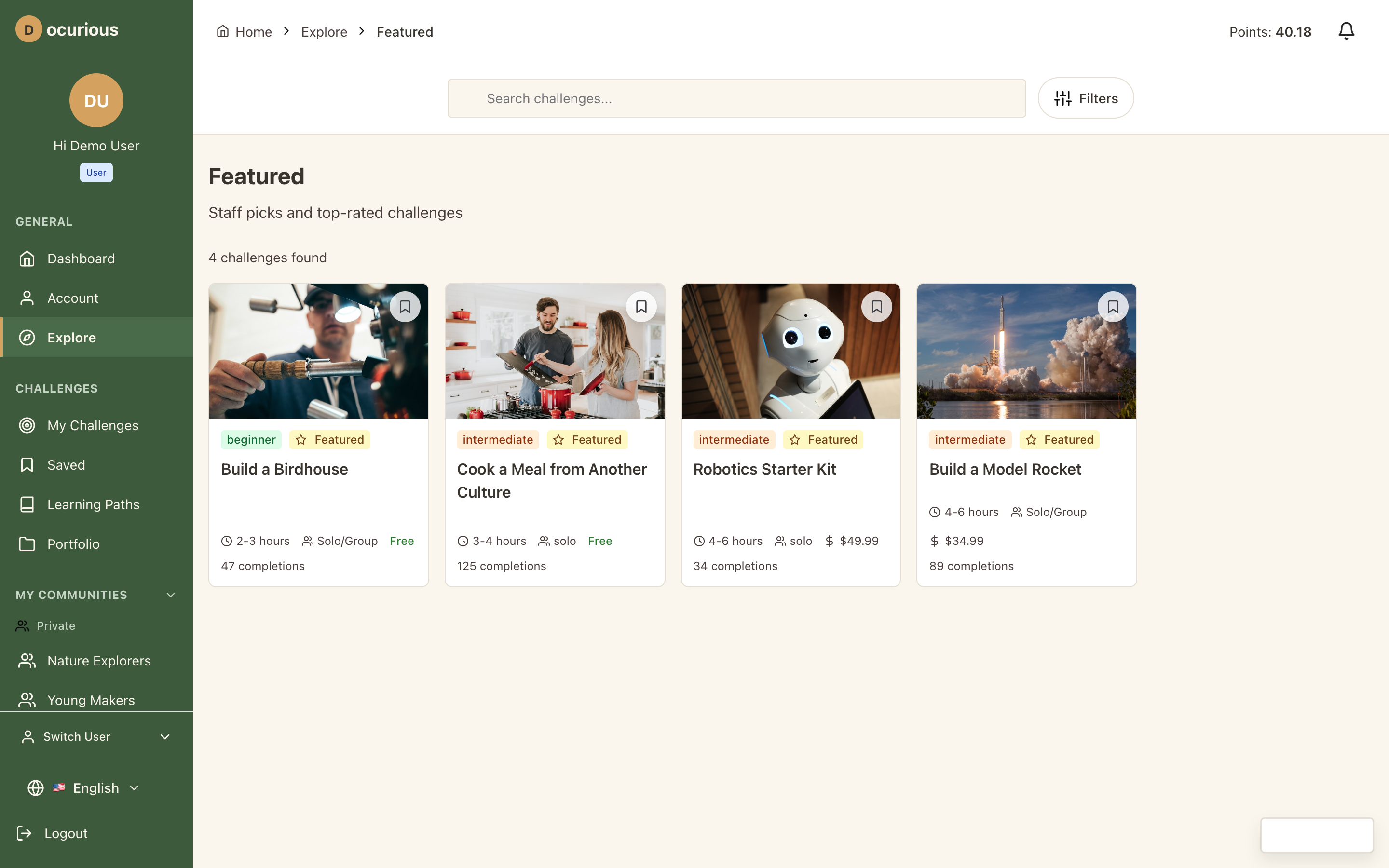
Task: Click the Dashboard icon in sidebar
Action: point(27,258)
